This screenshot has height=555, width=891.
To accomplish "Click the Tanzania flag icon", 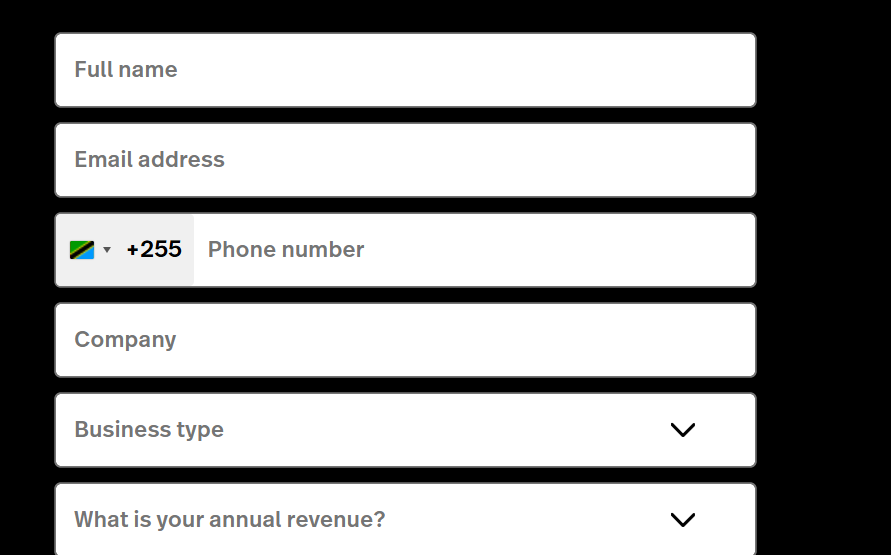I will click(x=82, y=250).
